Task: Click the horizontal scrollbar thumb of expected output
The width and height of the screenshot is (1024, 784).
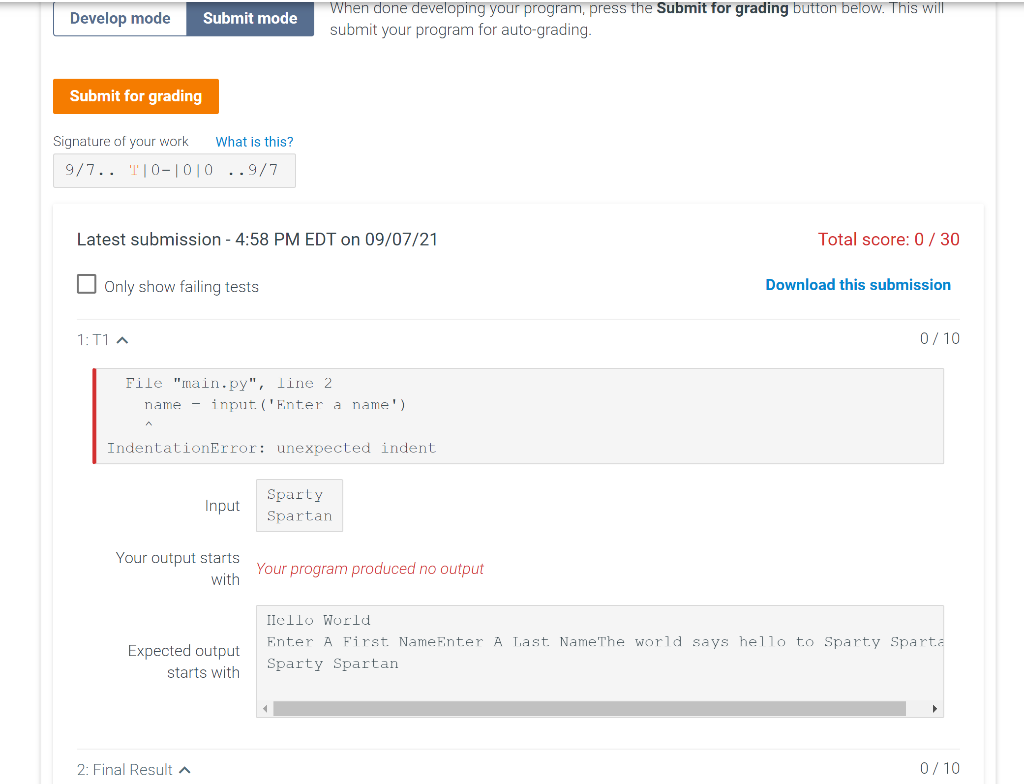Action: pyautogui.click(x=589, y=709)
